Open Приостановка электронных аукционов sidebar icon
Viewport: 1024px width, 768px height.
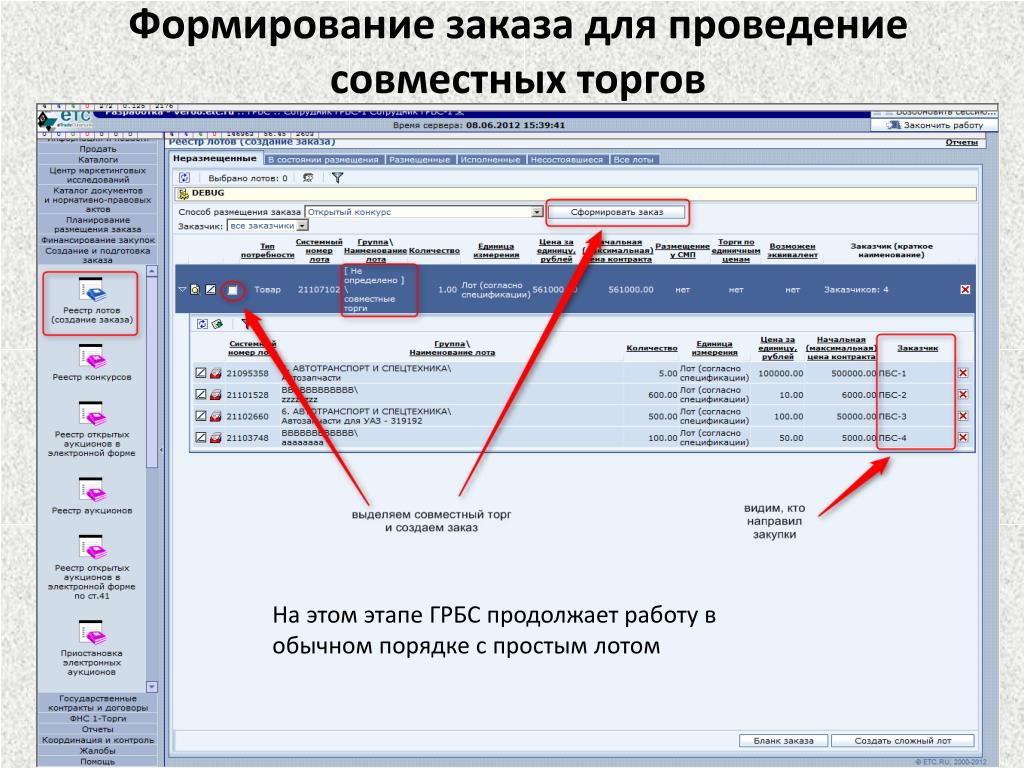[91, 633]
